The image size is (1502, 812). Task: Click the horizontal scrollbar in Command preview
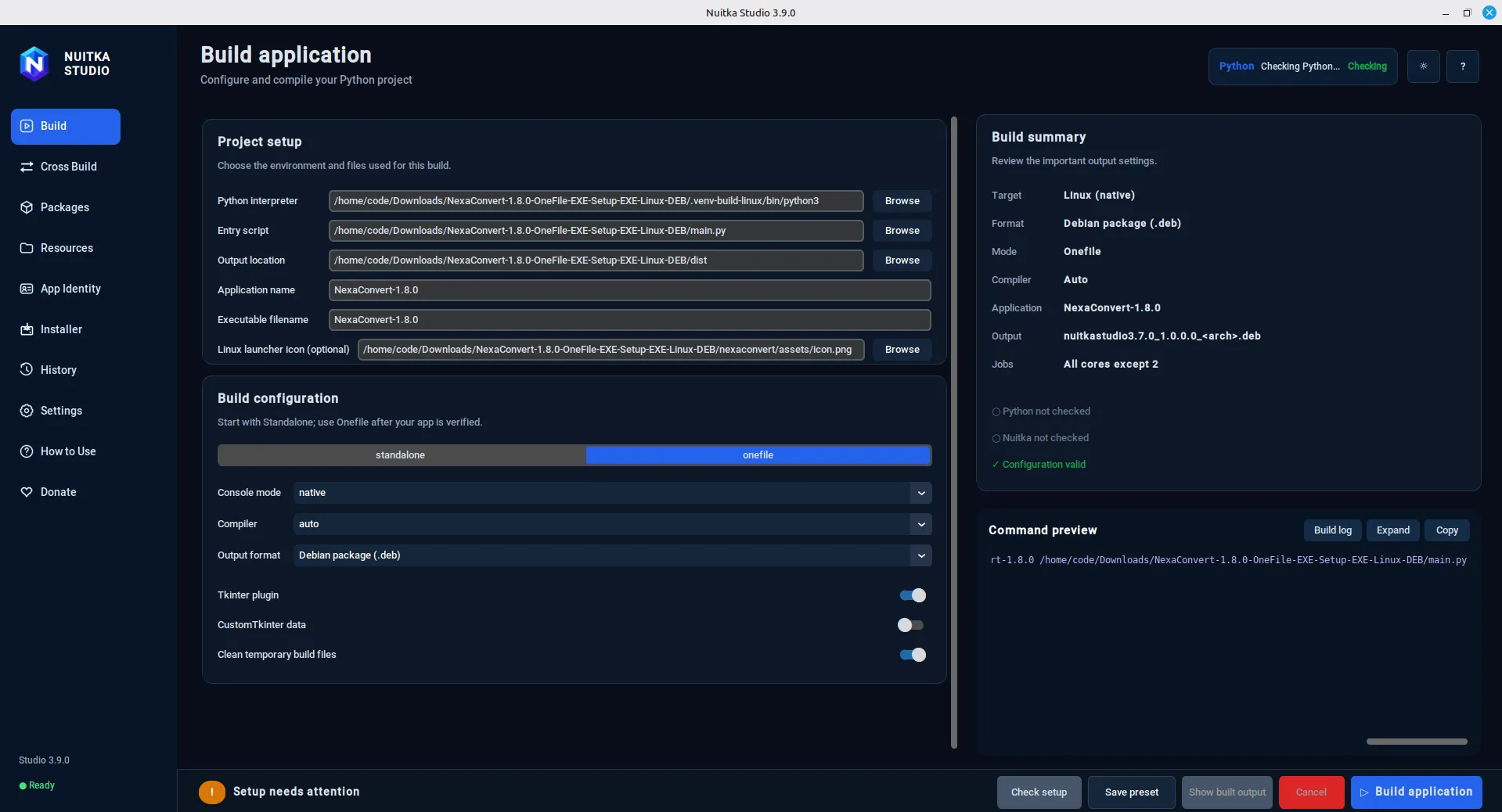(x=1417, y=742)
